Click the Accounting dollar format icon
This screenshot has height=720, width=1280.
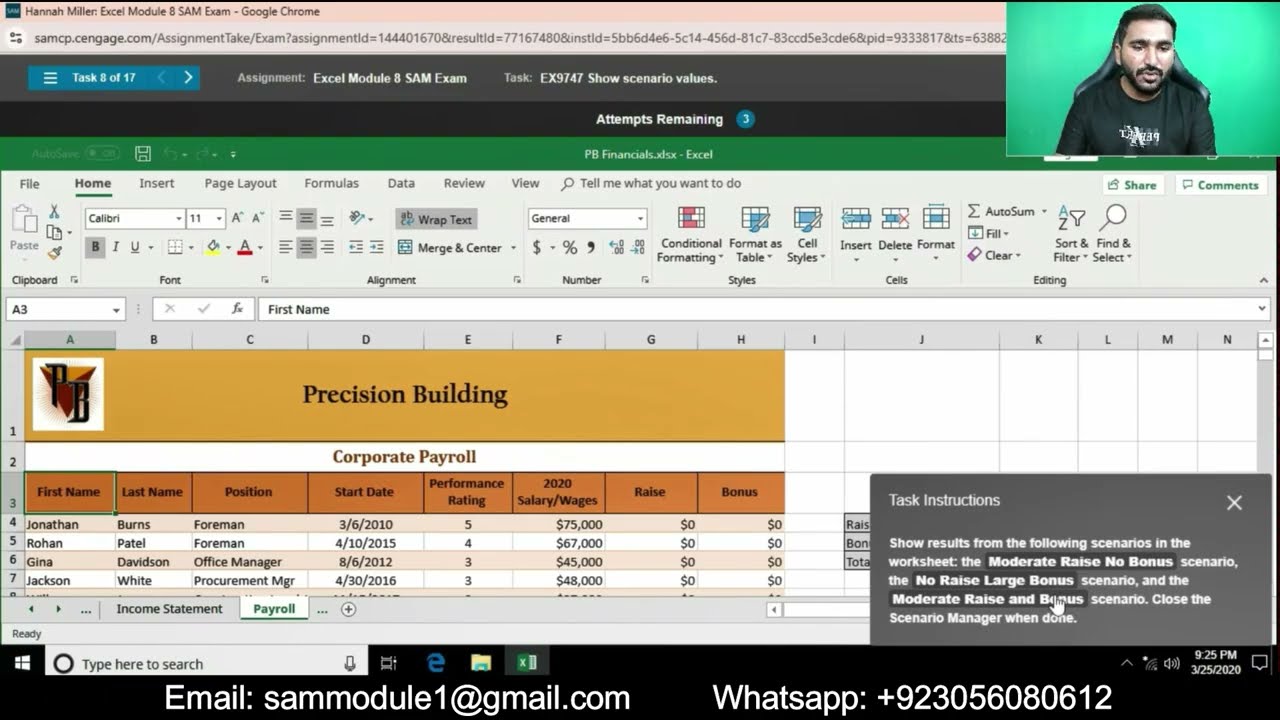pyautogui.click(x=537, y=247)
